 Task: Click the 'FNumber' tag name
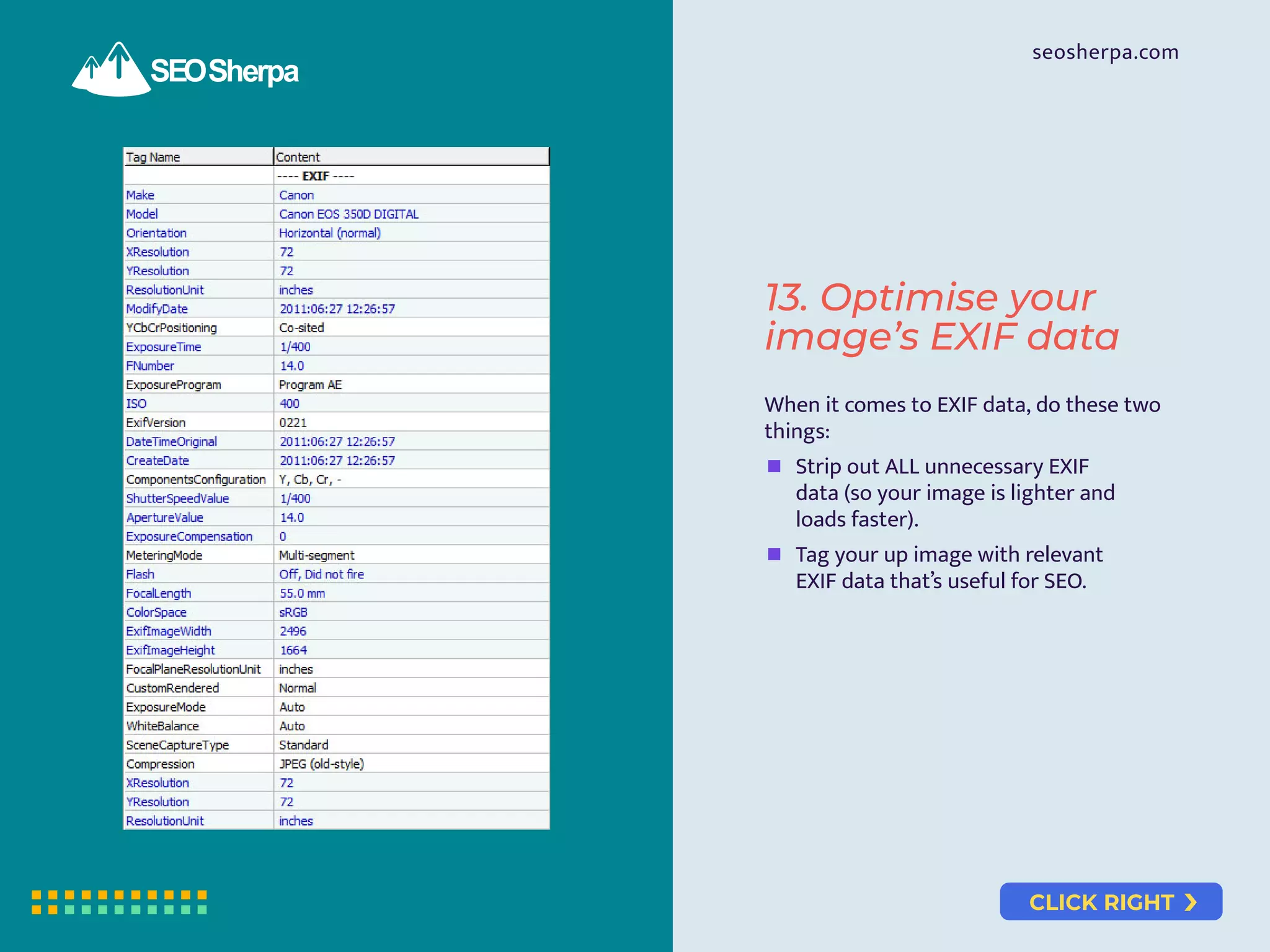point(150,366)
